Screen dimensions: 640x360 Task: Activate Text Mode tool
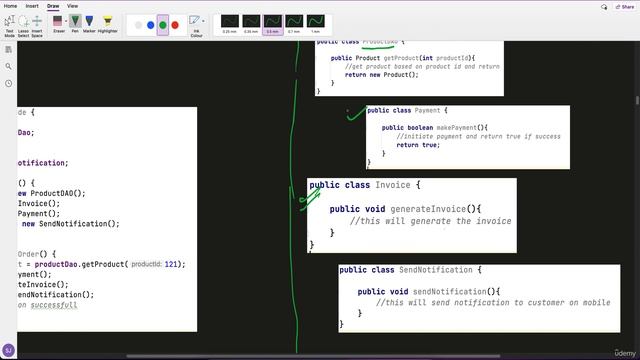(9, 26)
